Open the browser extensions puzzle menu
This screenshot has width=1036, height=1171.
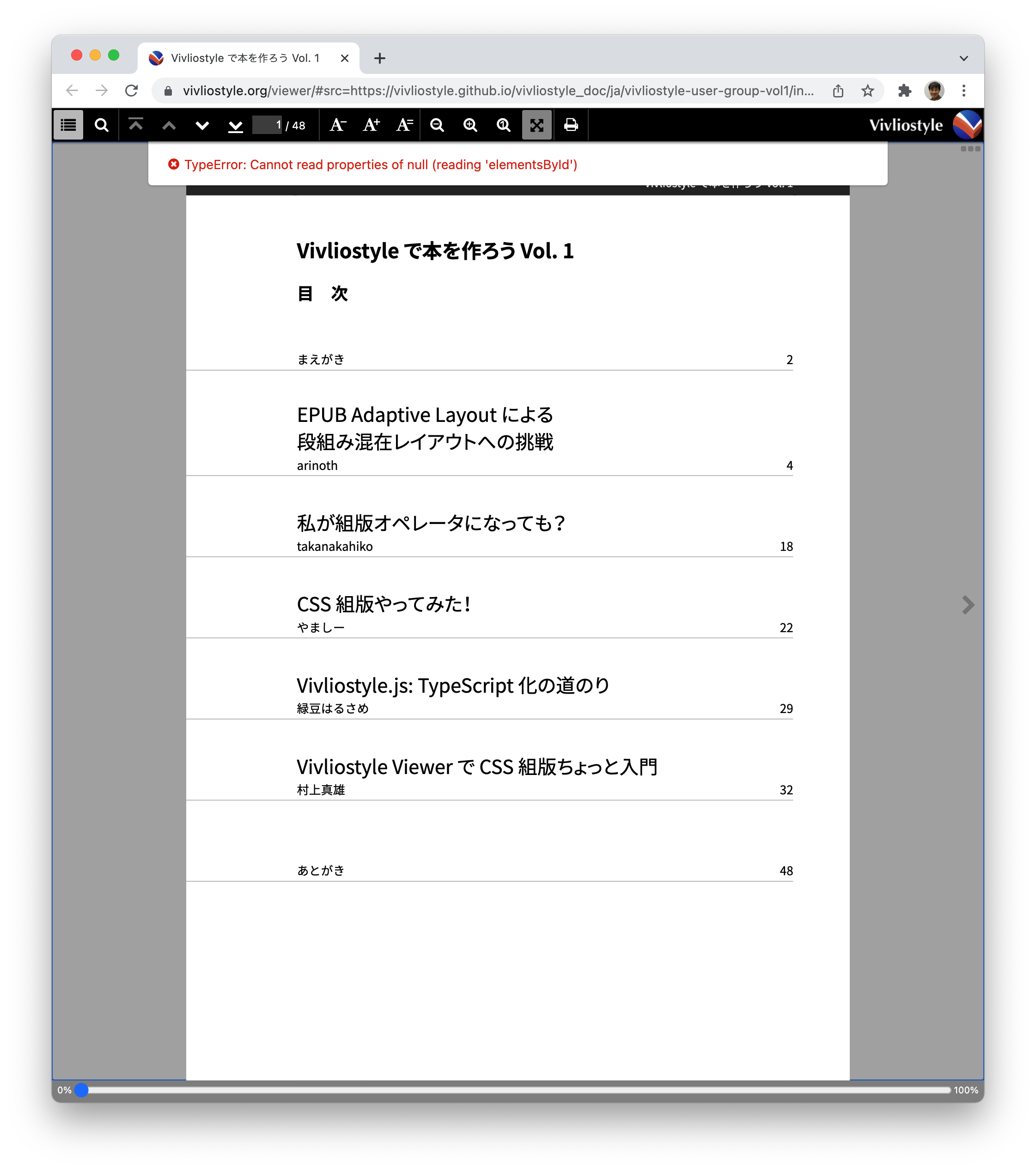click(x=904, y=90)
